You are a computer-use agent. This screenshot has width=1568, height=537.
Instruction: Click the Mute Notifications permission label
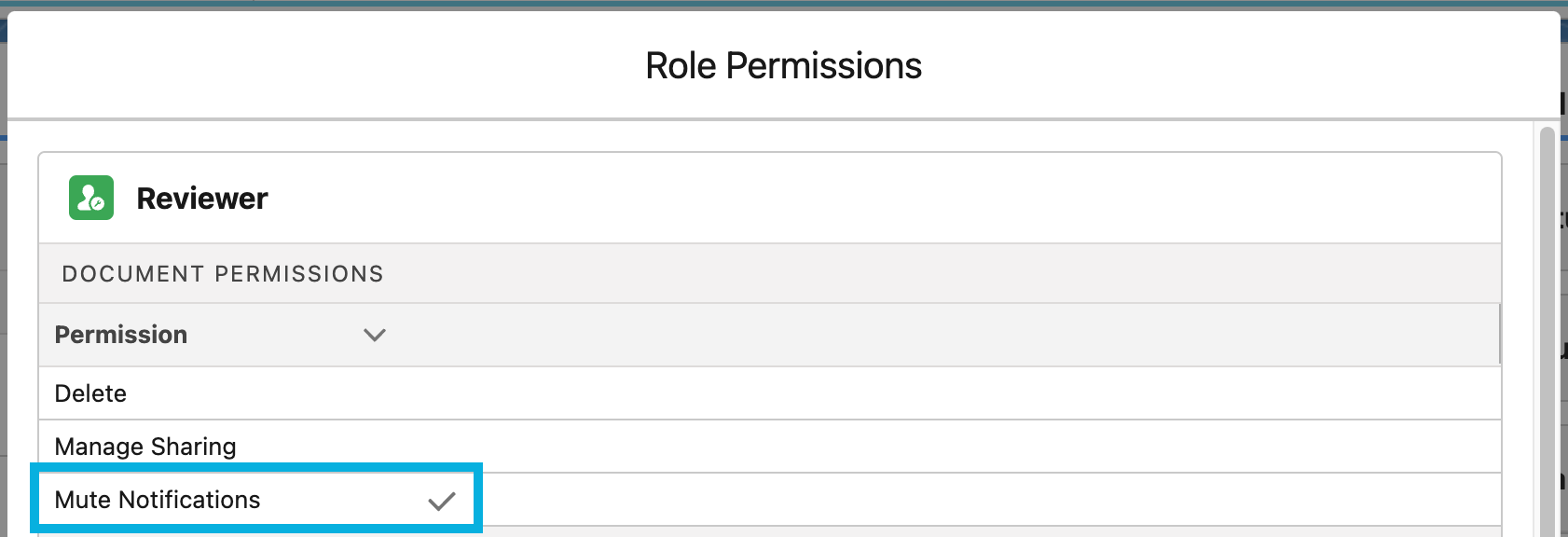click(x=158, y=501)
